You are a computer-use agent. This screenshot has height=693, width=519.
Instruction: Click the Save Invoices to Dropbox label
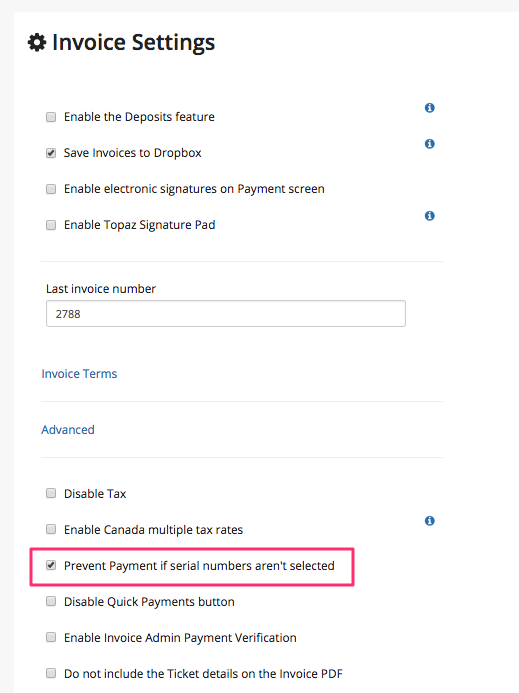coord(133,153)
